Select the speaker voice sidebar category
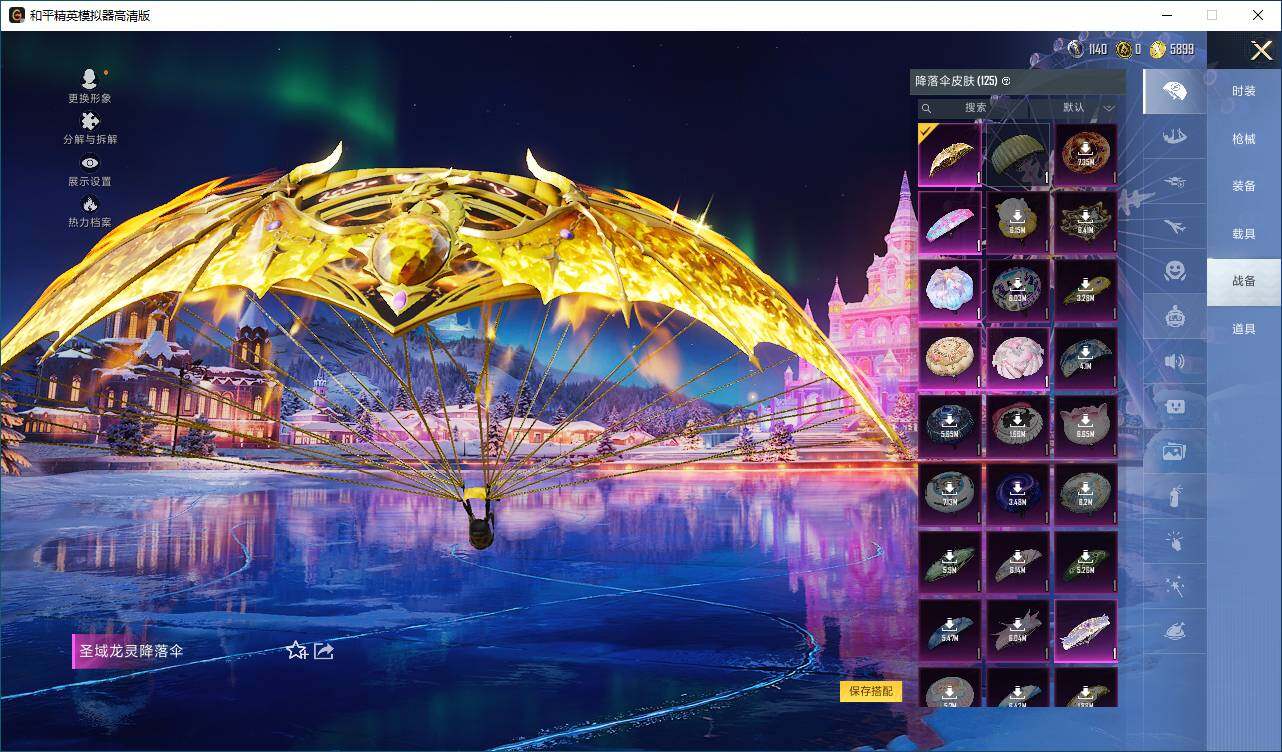This screenshot has width=1282, height=752. point(1174,362)
